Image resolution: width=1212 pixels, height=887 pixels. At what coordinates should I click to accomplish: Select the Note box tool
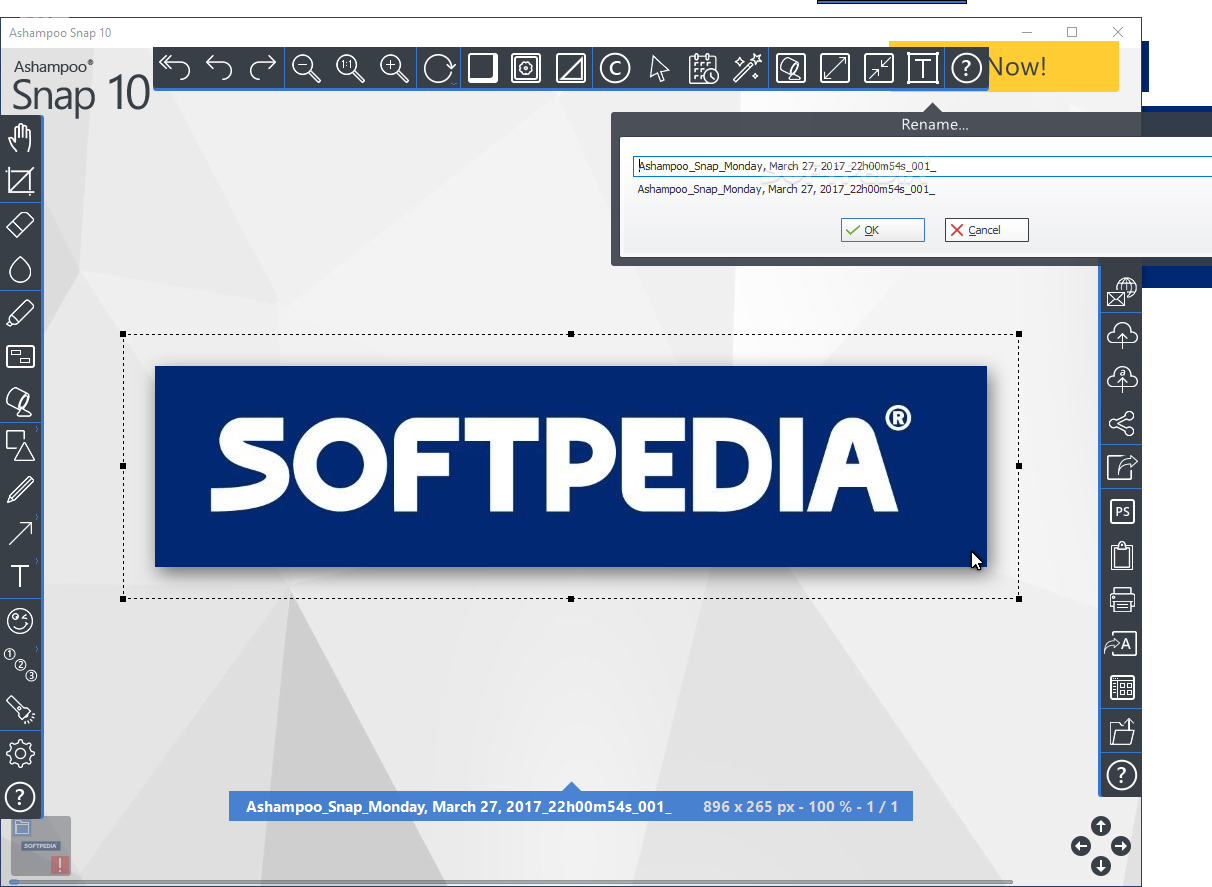pos(20,357)
